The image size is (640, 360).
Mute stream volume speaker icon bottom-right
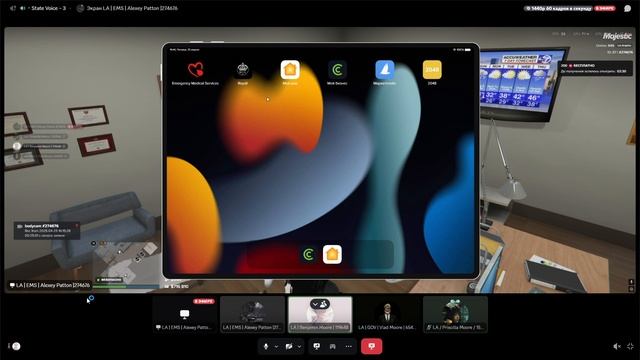(617, 347)
